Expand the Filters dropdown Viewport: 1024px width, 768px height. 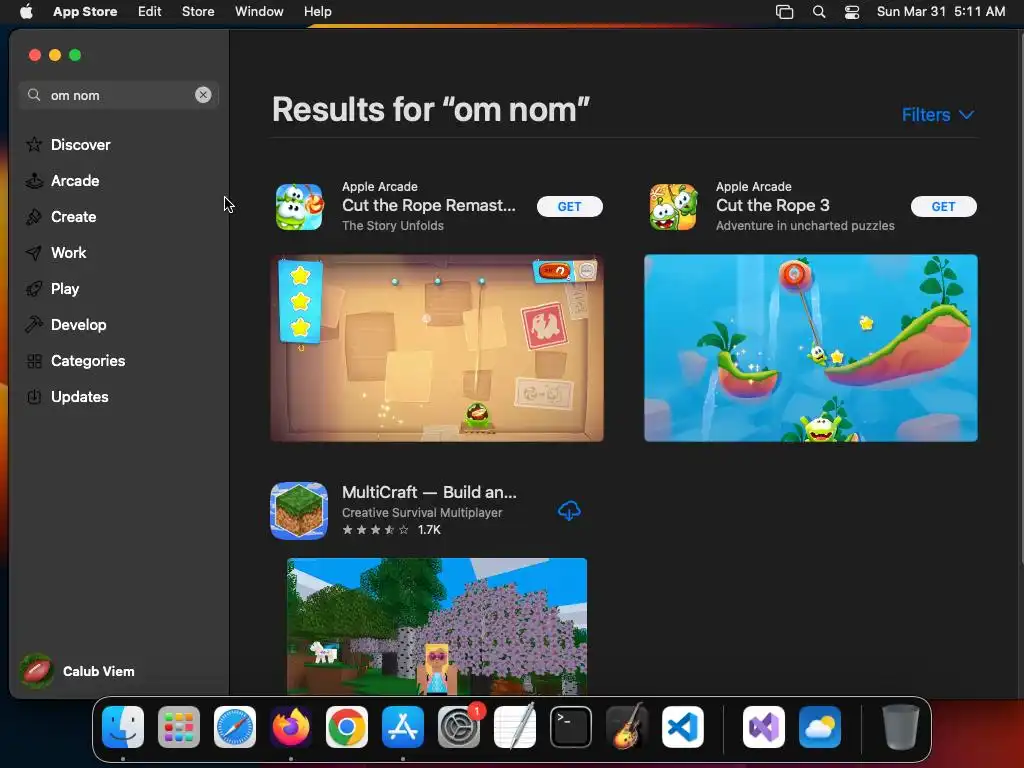[x=938, y=115]
